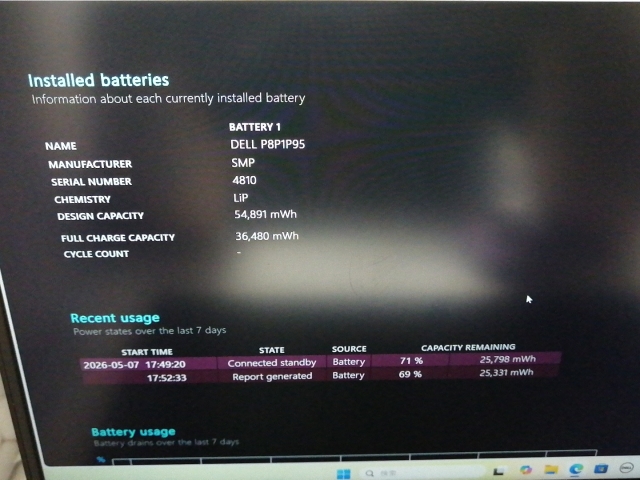Image resolution: width=640 pixels, height=480 pixels.
Task: Click the Battery usage heading
Action: (x=133, y=432)
